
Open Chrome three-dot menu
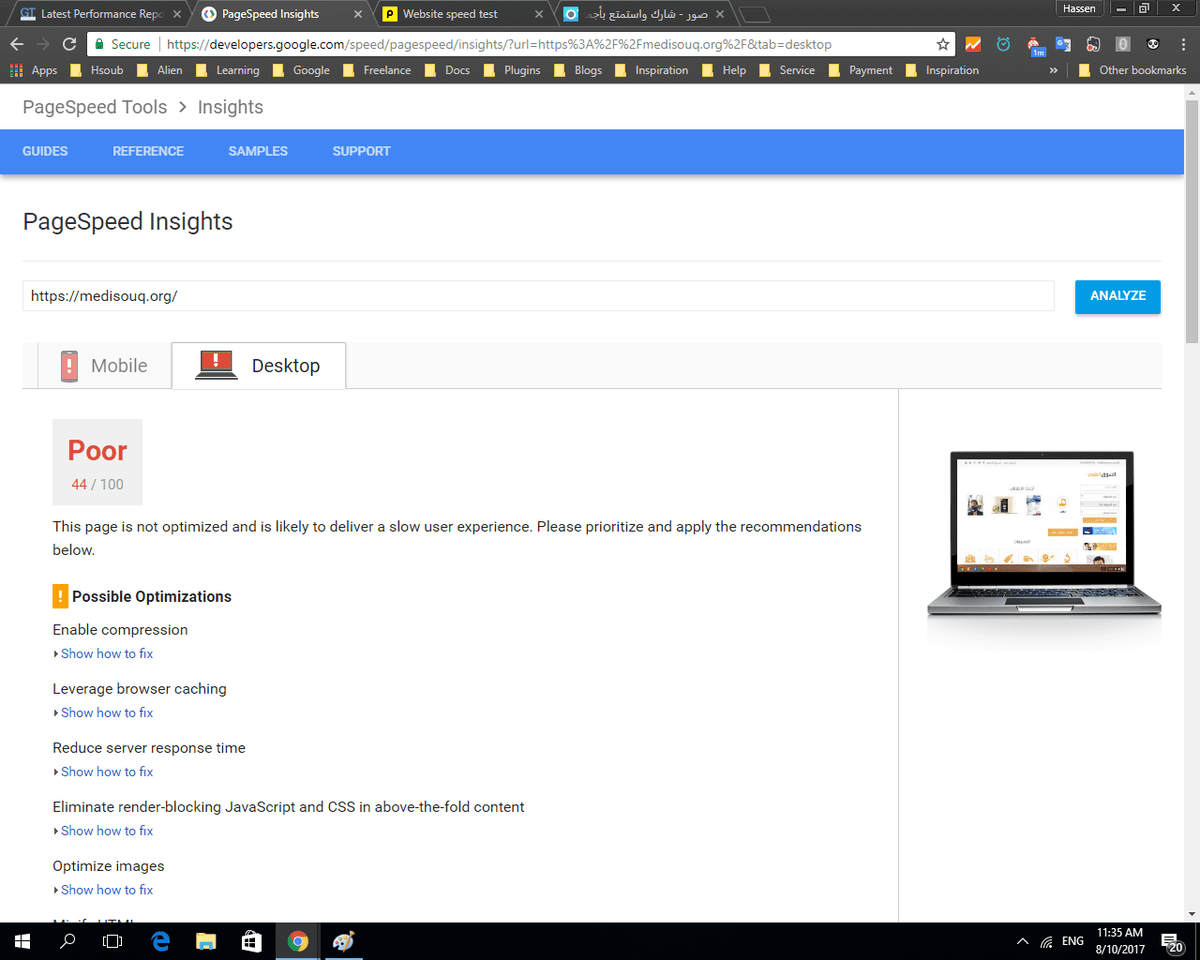tap(1183, 44)
